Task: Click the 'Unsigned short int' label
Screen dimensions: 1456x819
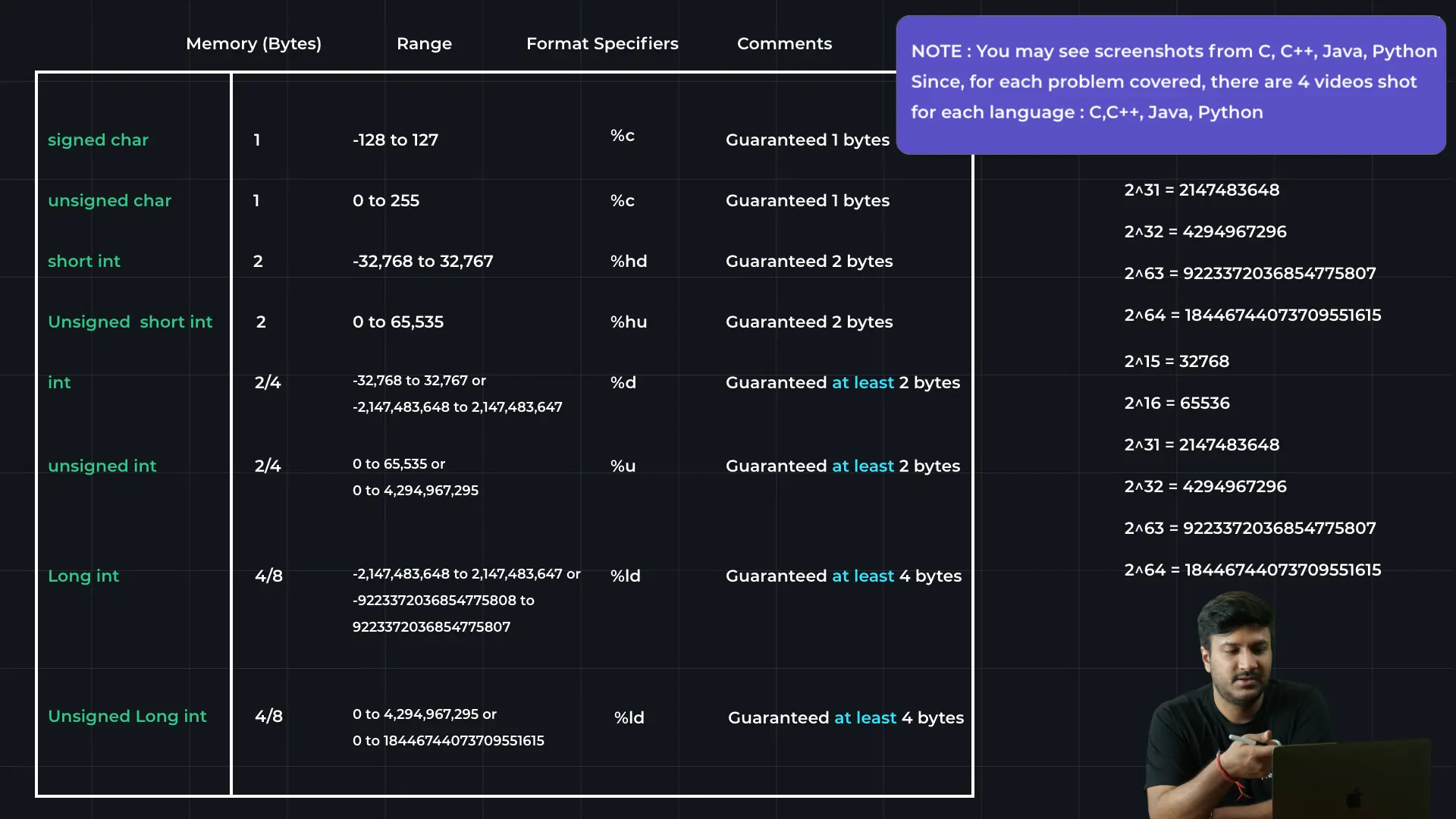Action: pos(130,322)
